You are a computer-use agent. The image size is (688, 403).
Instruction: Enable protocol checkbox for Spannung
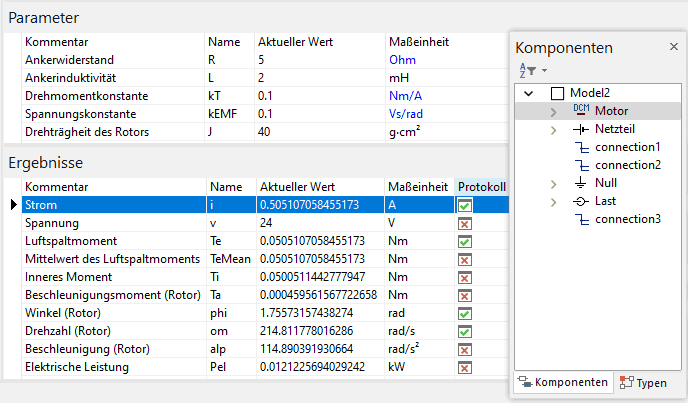pos(465,223)
